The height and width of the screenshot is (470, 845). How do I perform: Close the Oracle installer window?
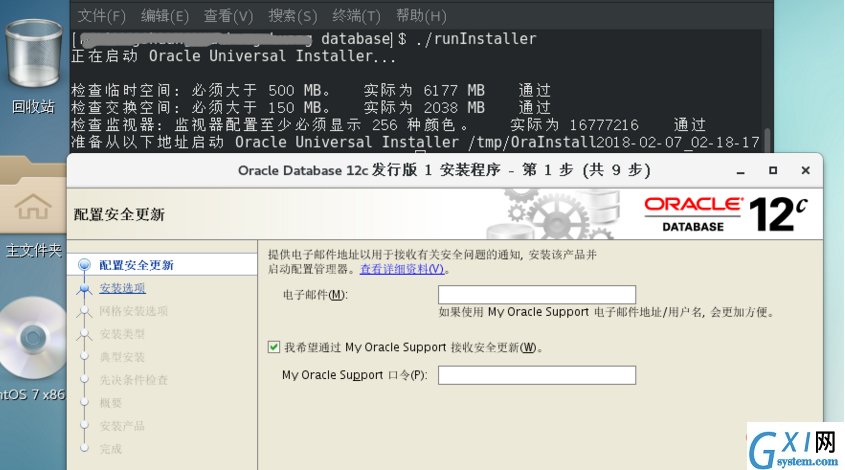click(806, 170)
